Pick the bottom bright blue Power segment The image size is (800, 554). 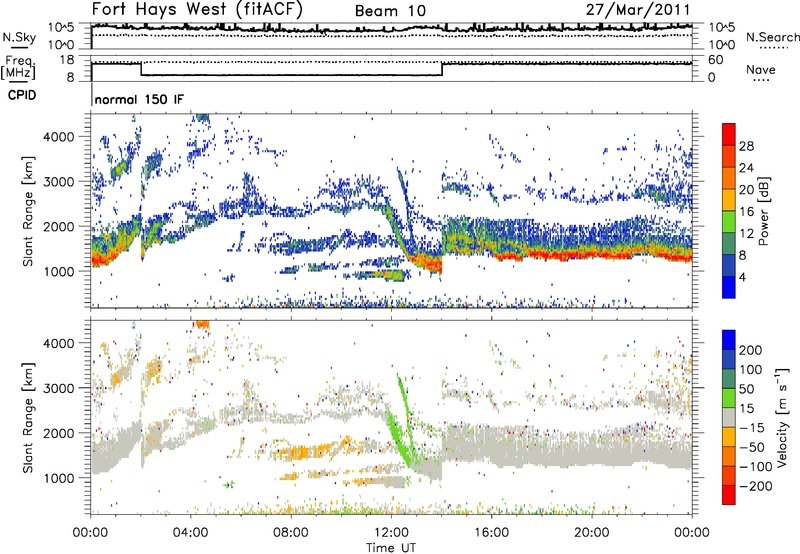729,287
